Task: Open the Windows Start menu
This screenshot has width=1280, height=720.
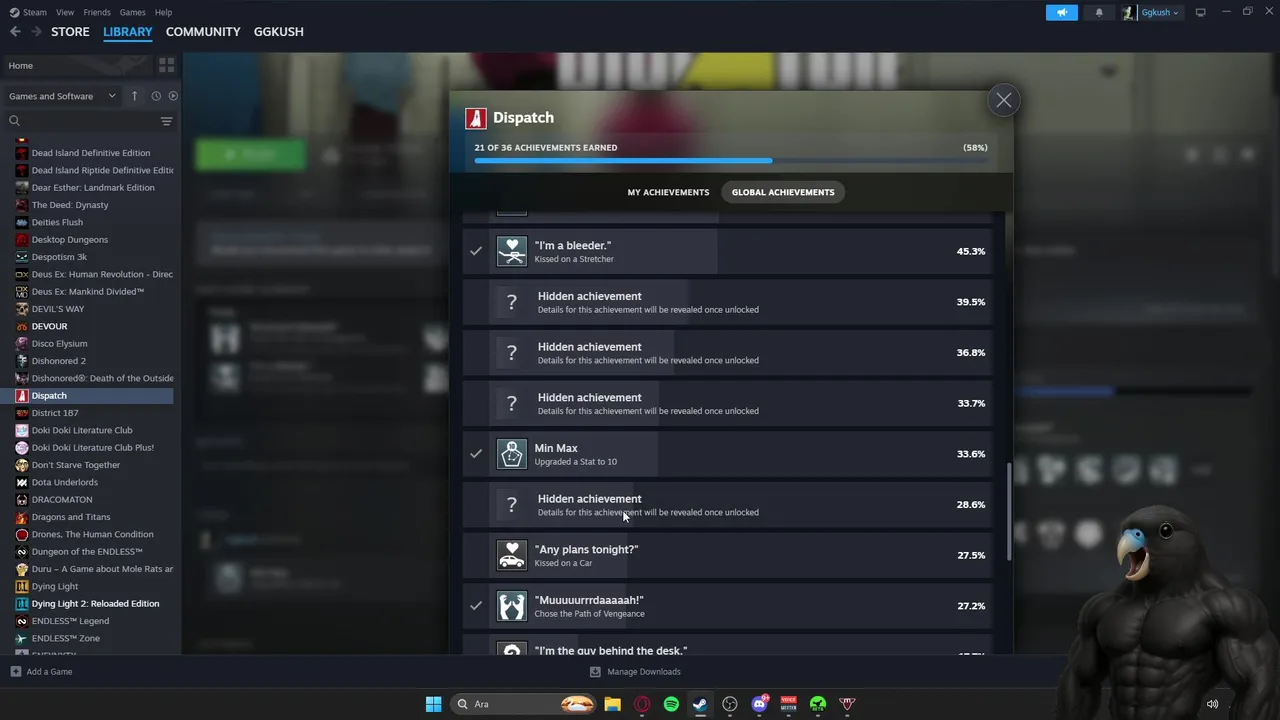Action: (x=433, y=704)
